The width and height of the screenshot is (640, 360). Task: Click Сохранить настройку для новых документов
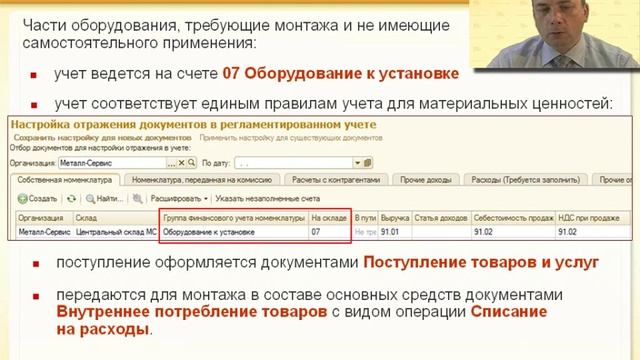click(x=102, y=138)
